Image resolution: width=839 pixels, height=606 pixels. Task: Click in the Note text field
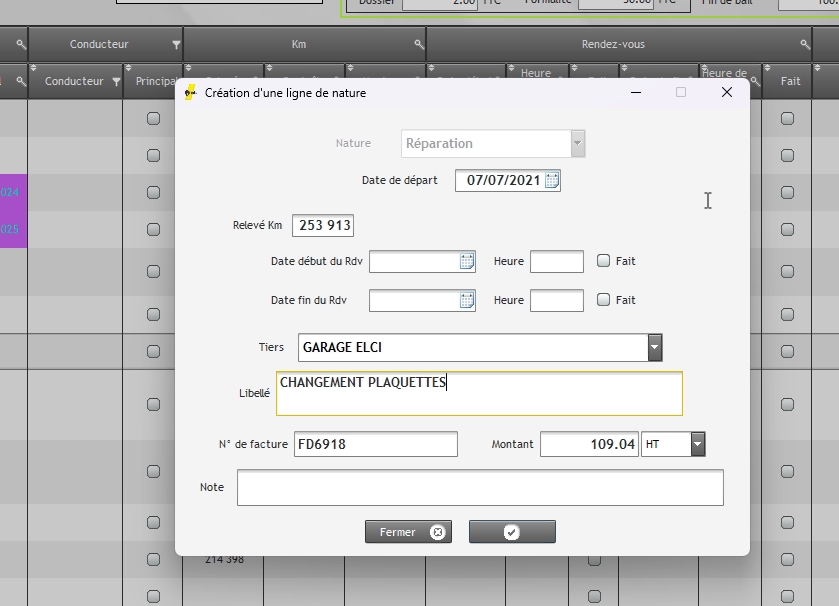[480, 488]
